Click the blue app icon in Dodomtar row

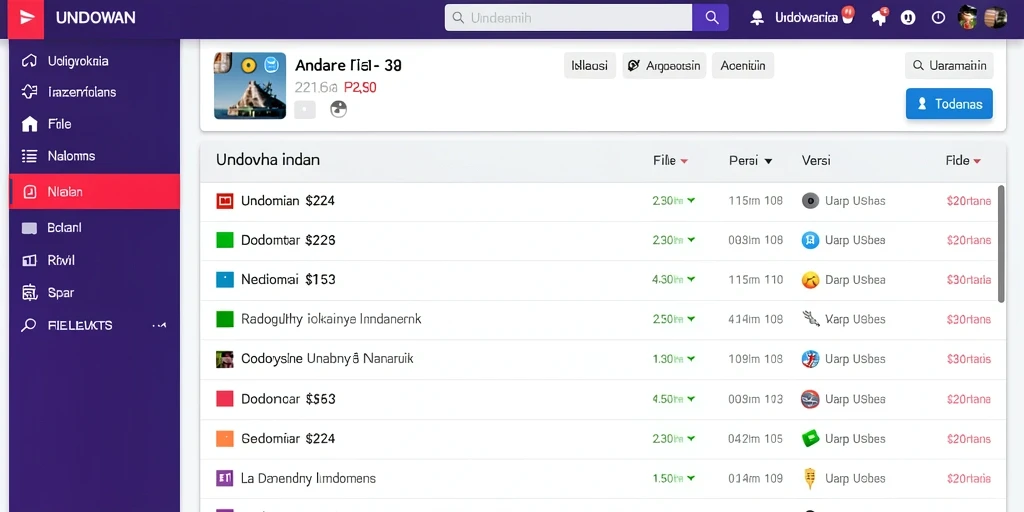click(810, 240)
